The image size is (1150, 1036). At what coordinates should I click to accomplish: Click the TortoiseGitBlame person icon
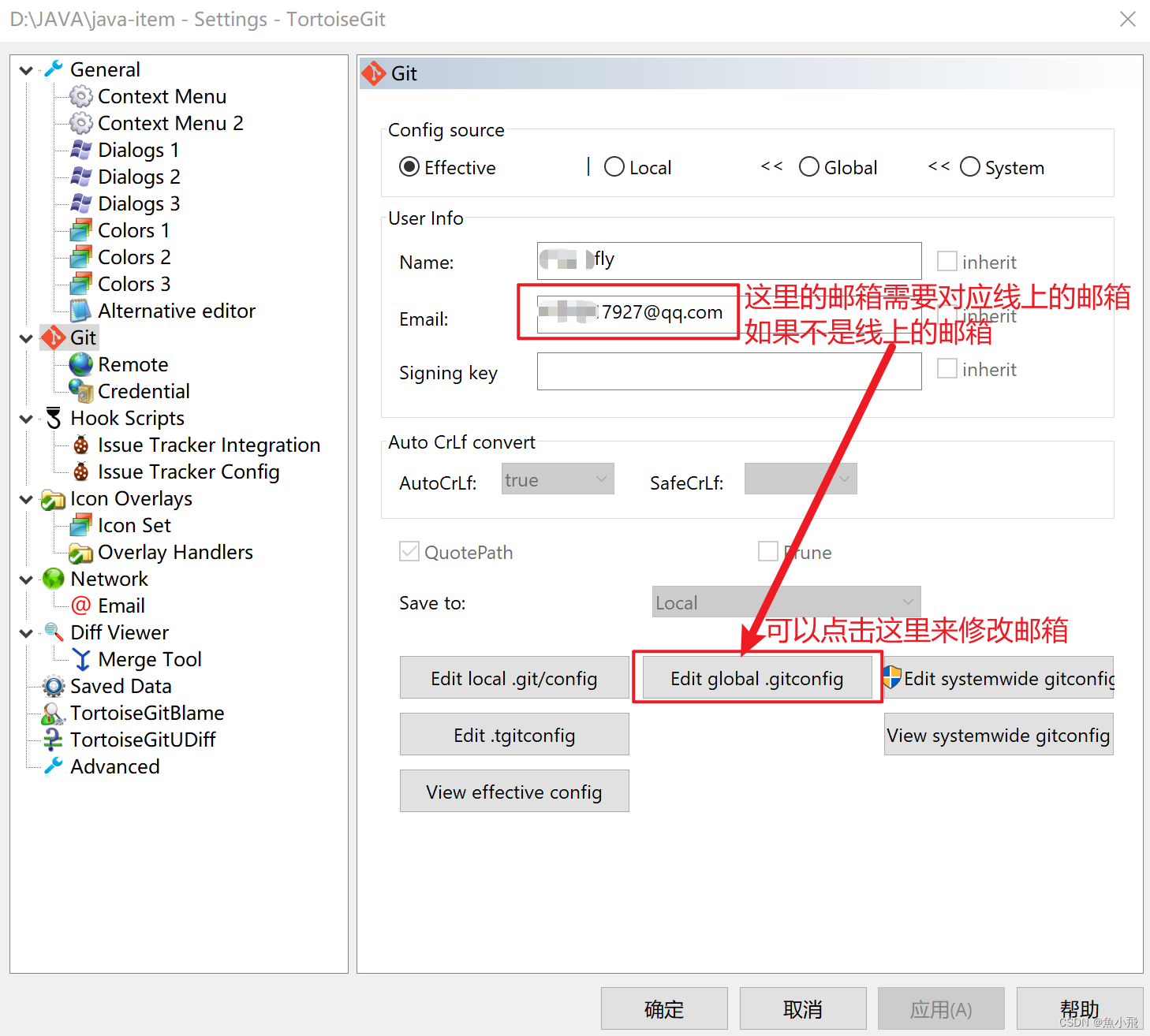pos(54,713)
